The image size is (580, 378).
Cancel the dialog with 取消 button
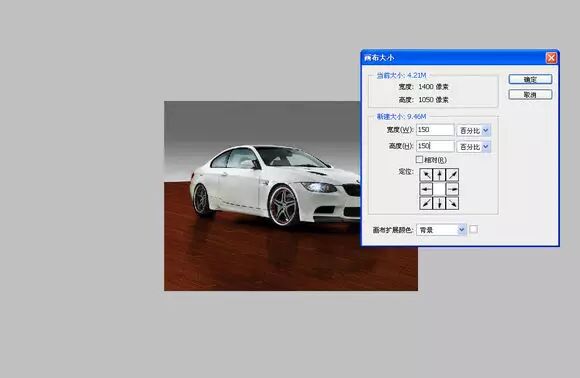530,95
